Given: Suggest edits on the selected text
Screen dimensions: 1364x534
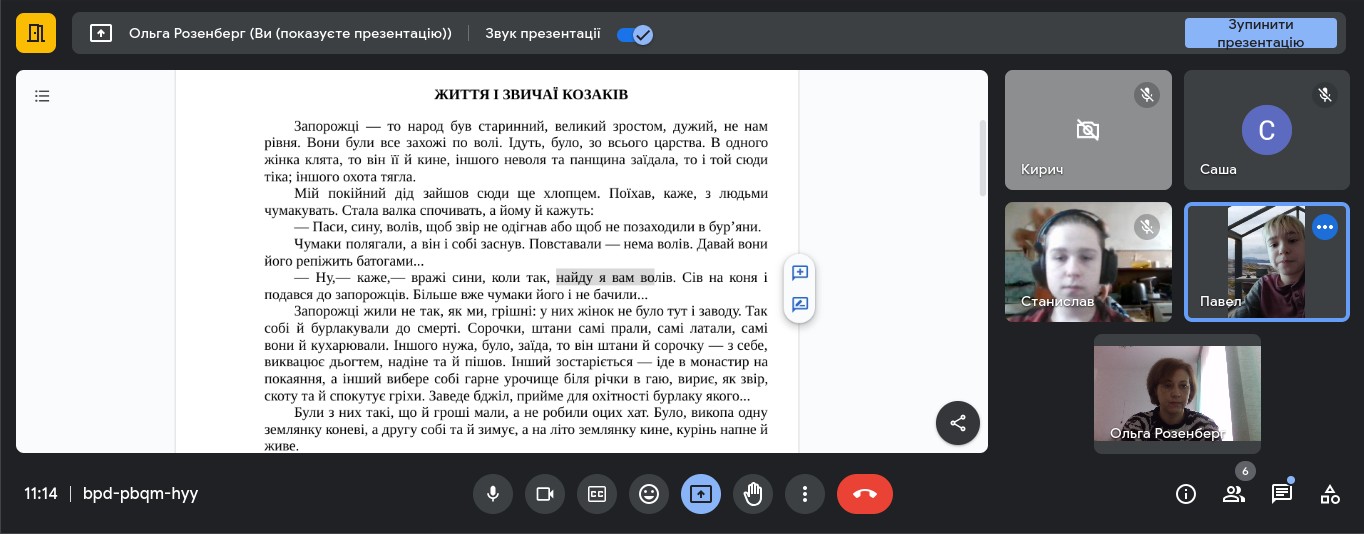Looking at the screenshot, I should 800,305.
